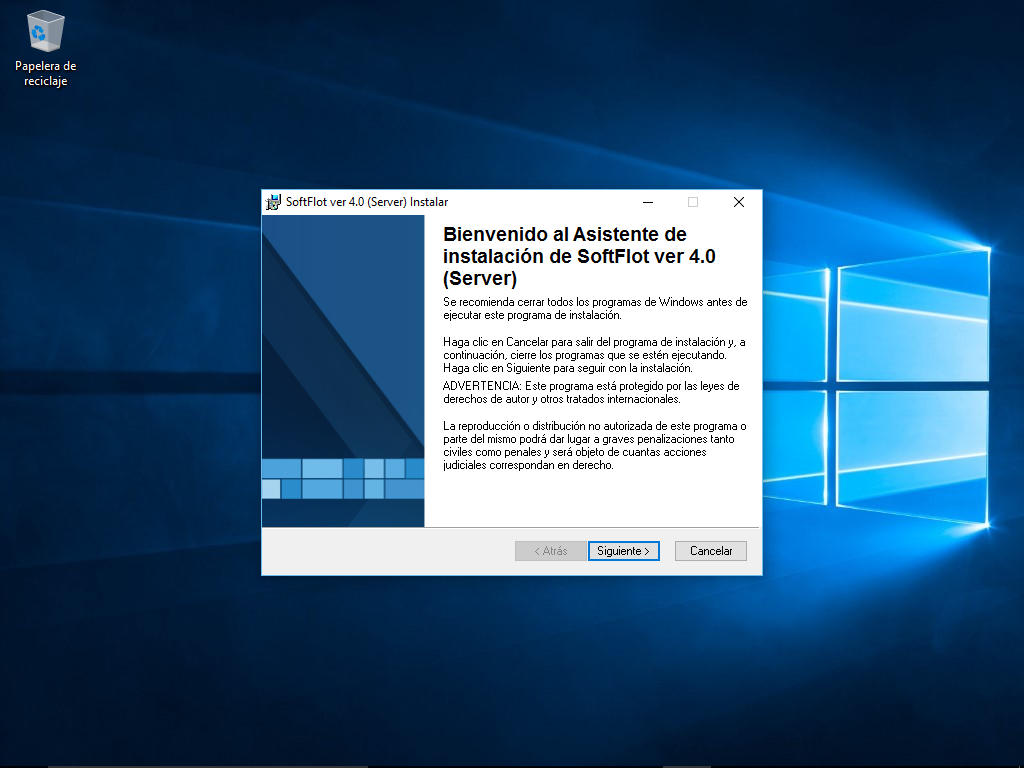
Task: Open the Papelera de reciclaje desktop icon
Action: pyautogui.click(x=46, y=32)
